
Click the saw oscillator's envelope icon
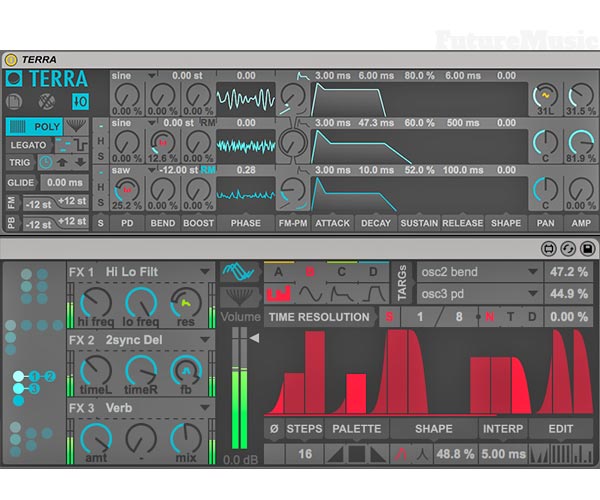[303, 170]
